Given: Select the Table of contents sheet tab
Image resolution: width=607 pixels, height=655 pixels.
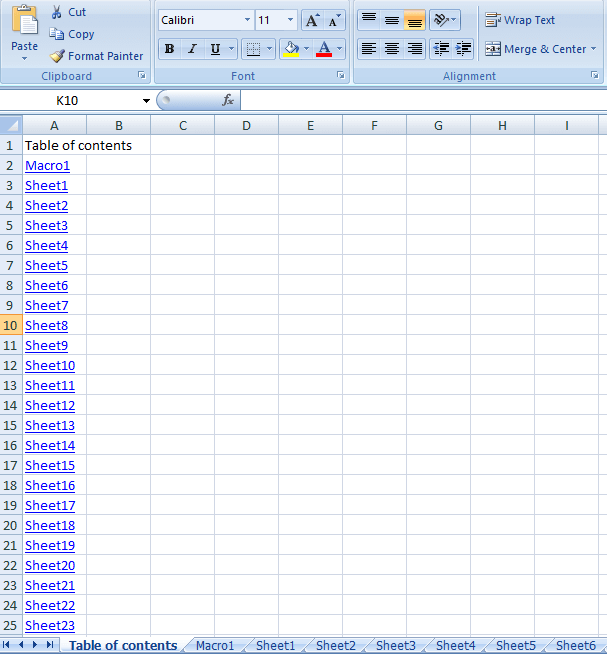Looking at the screenshot, I should coord(123,646).
